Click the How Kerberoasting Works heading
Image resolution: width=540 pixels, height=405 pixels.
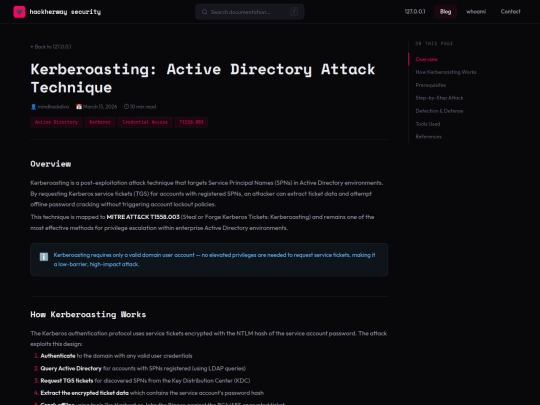pos(88,314)
